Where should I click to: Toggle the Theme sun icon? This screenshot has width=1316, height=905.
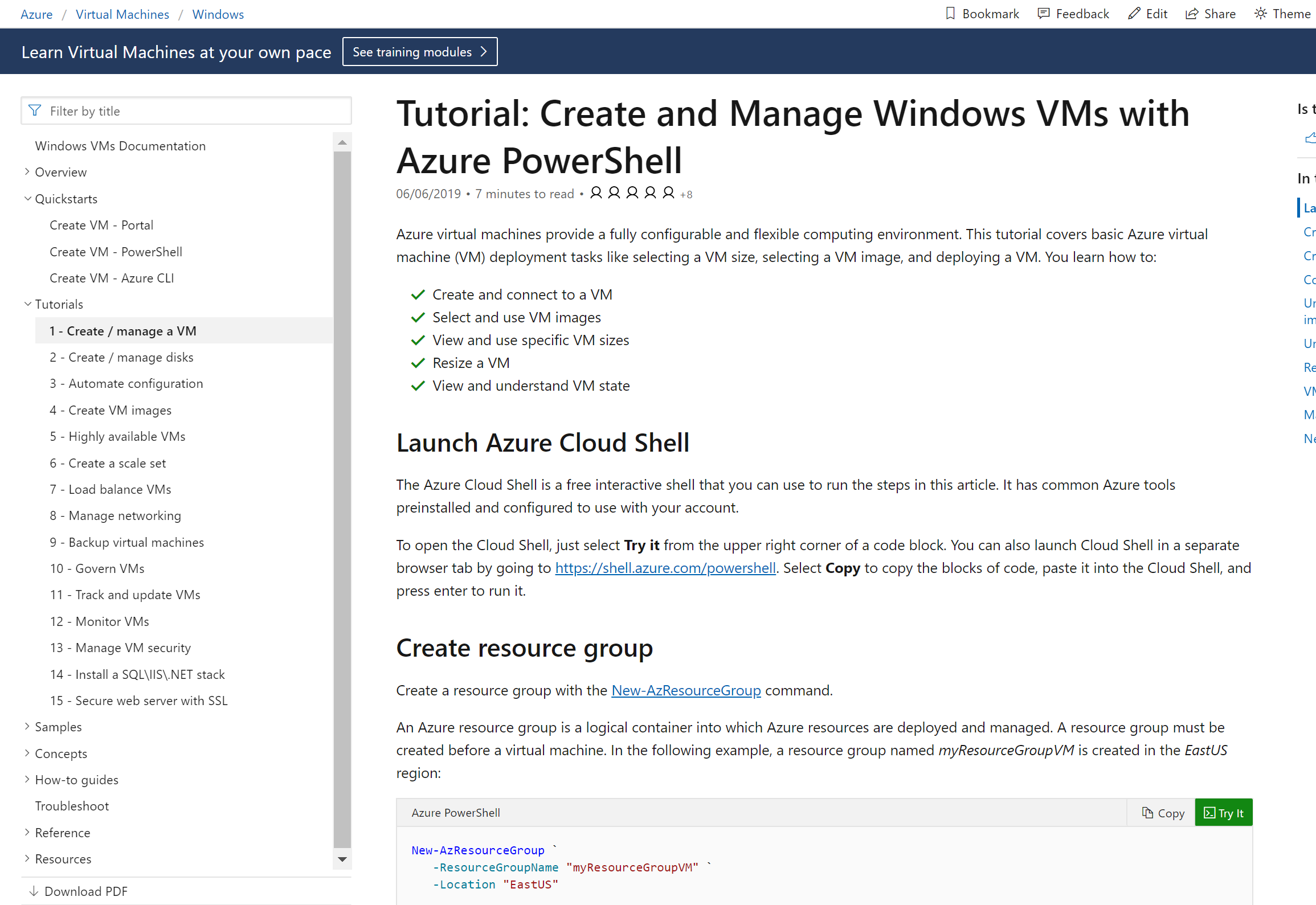pyautogui.click(x=1261, y=14)
